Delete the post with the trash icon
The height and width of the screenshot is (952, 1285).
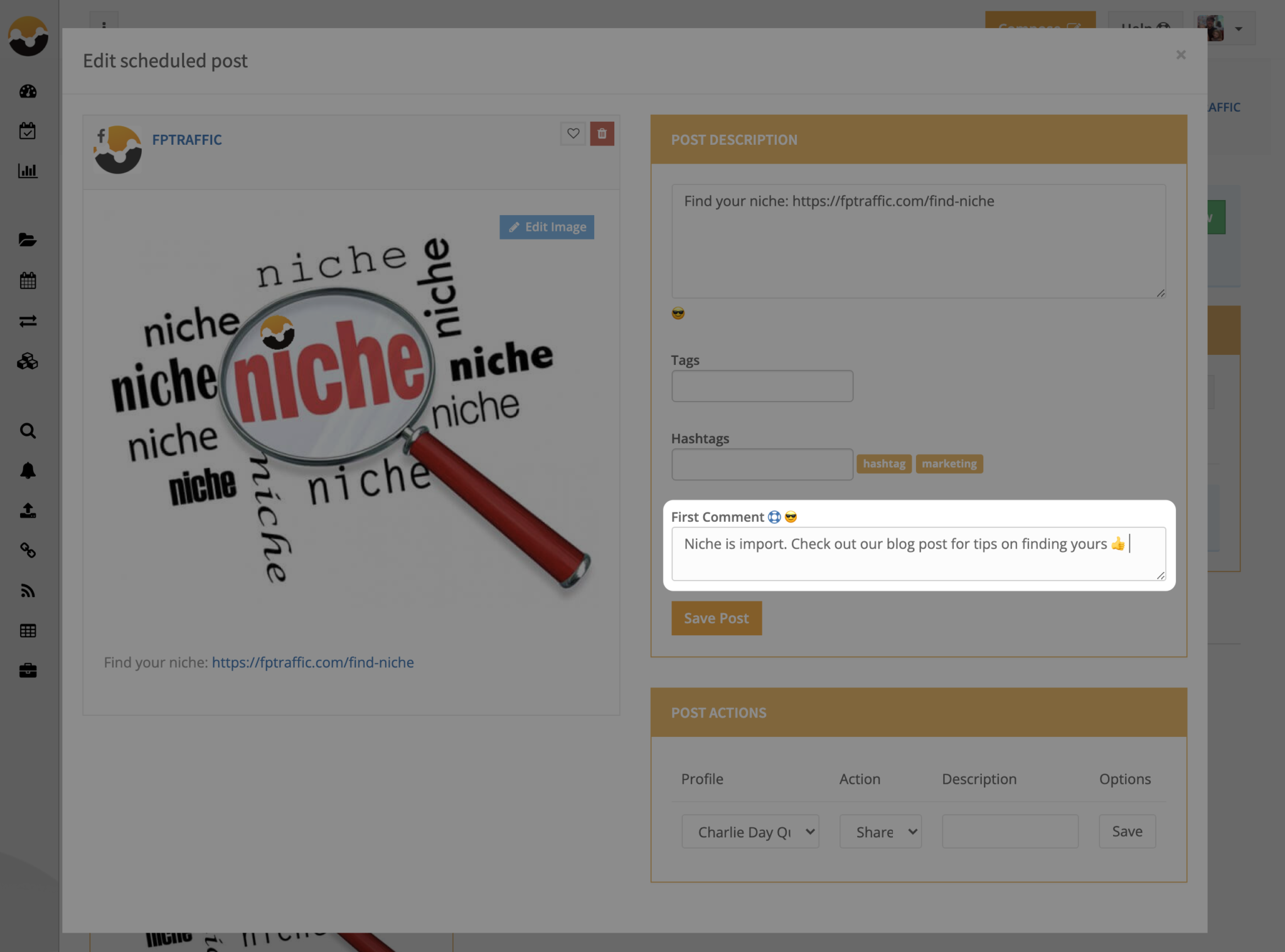point(602,134)
